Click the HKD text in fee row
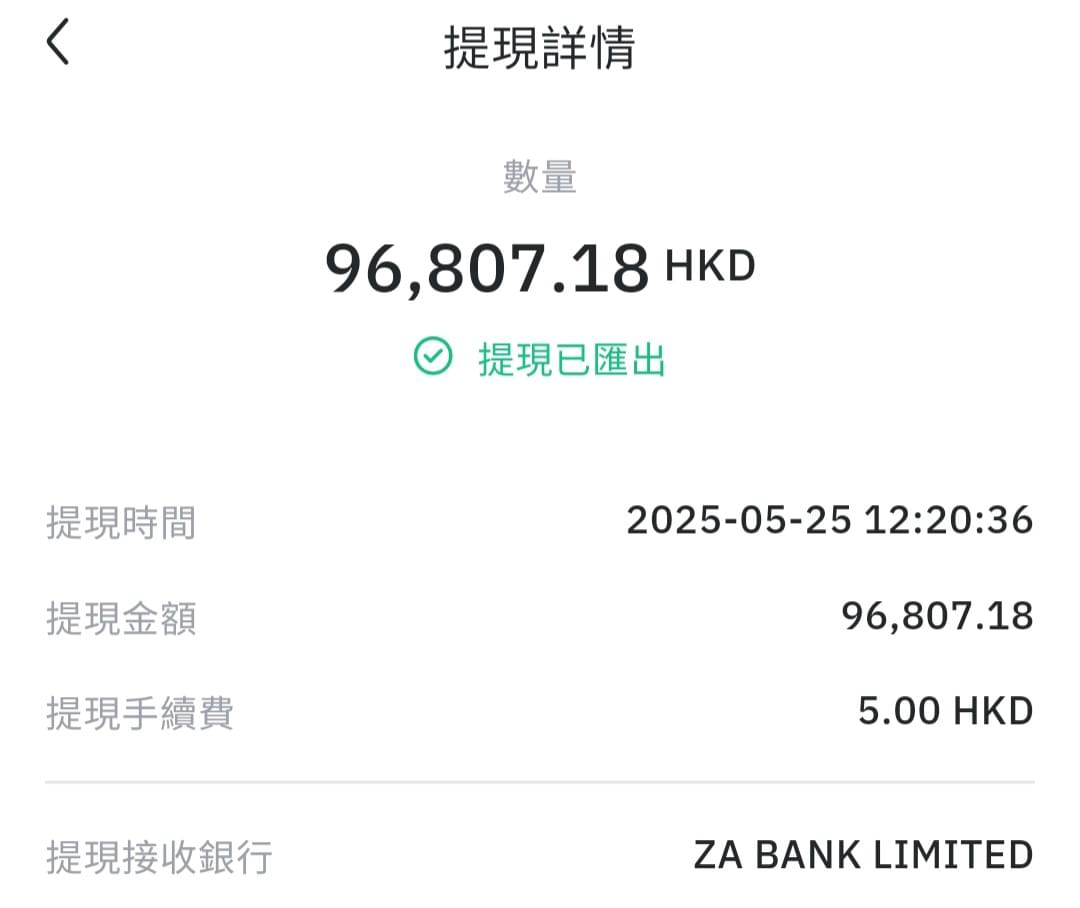This screenshot has width=1080, height=908. coord(993,711)
